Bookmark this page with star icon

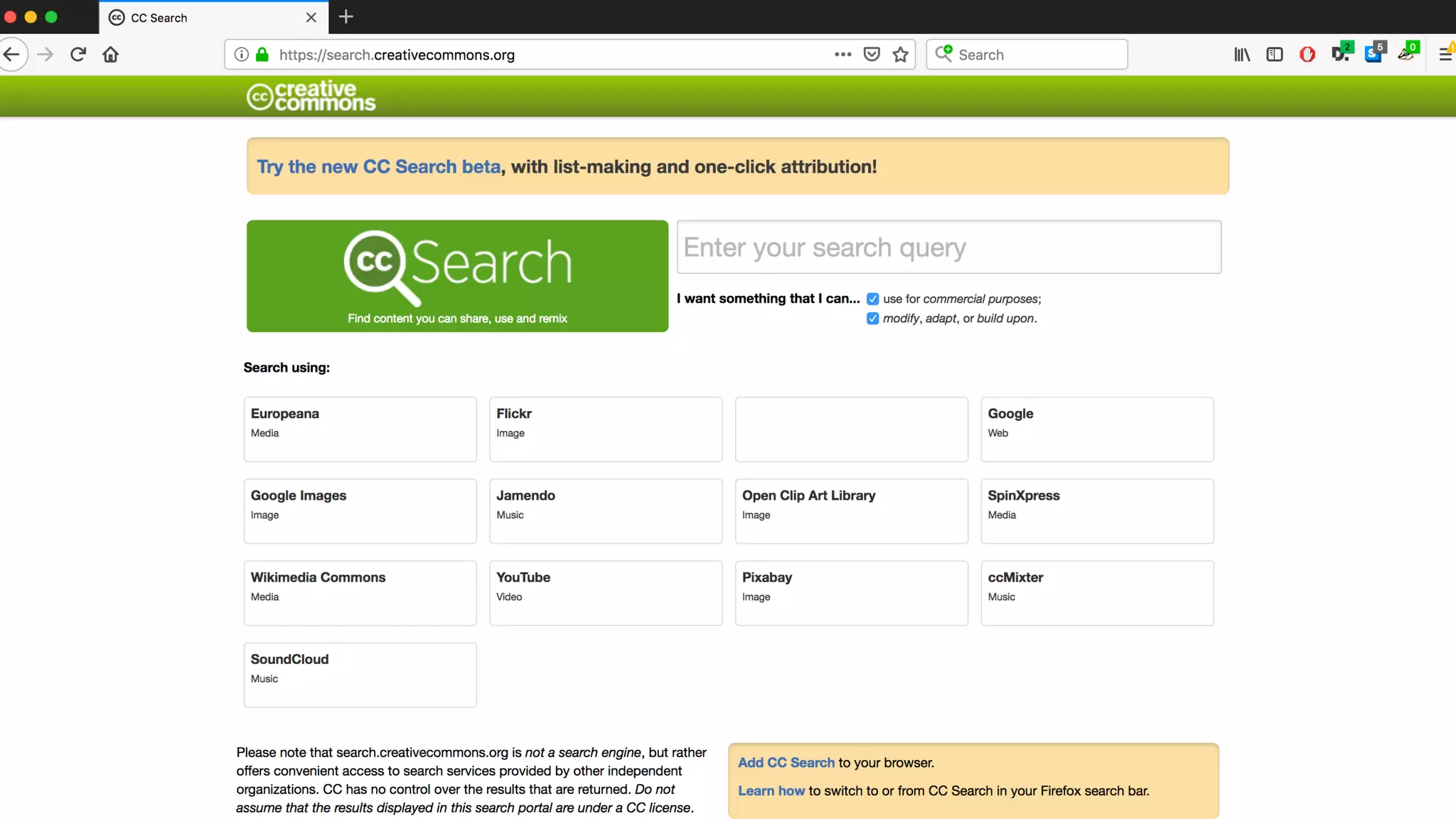point(901,55)
